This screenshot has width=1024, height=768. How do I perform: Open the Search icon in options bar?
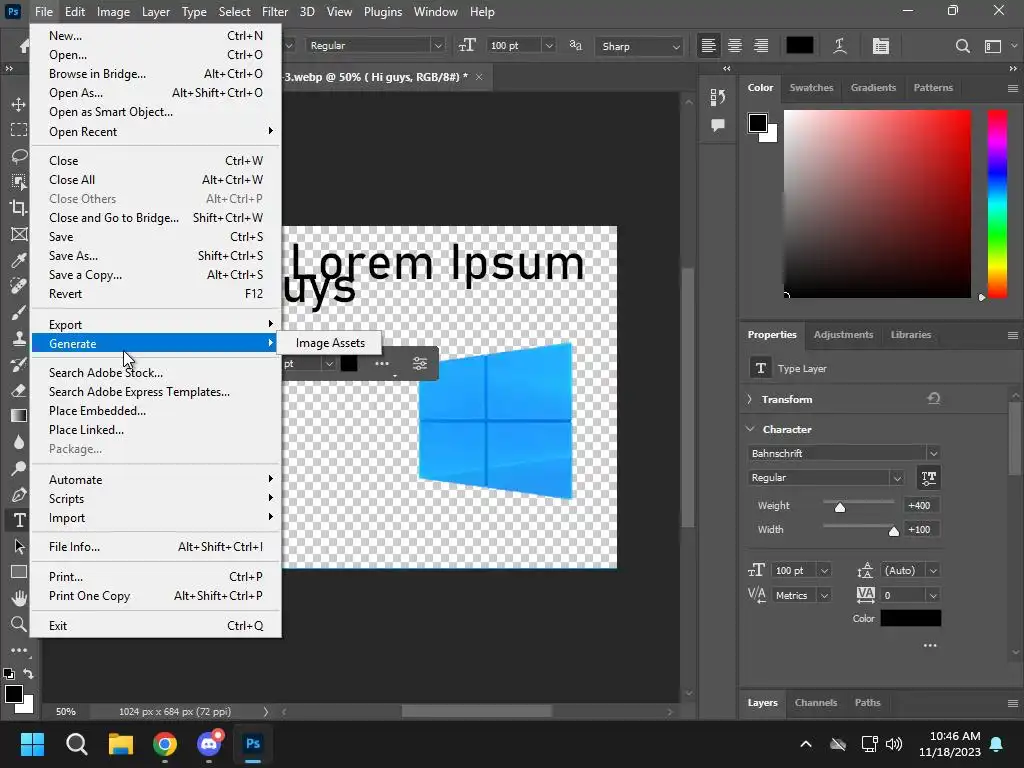coord(962,46)
